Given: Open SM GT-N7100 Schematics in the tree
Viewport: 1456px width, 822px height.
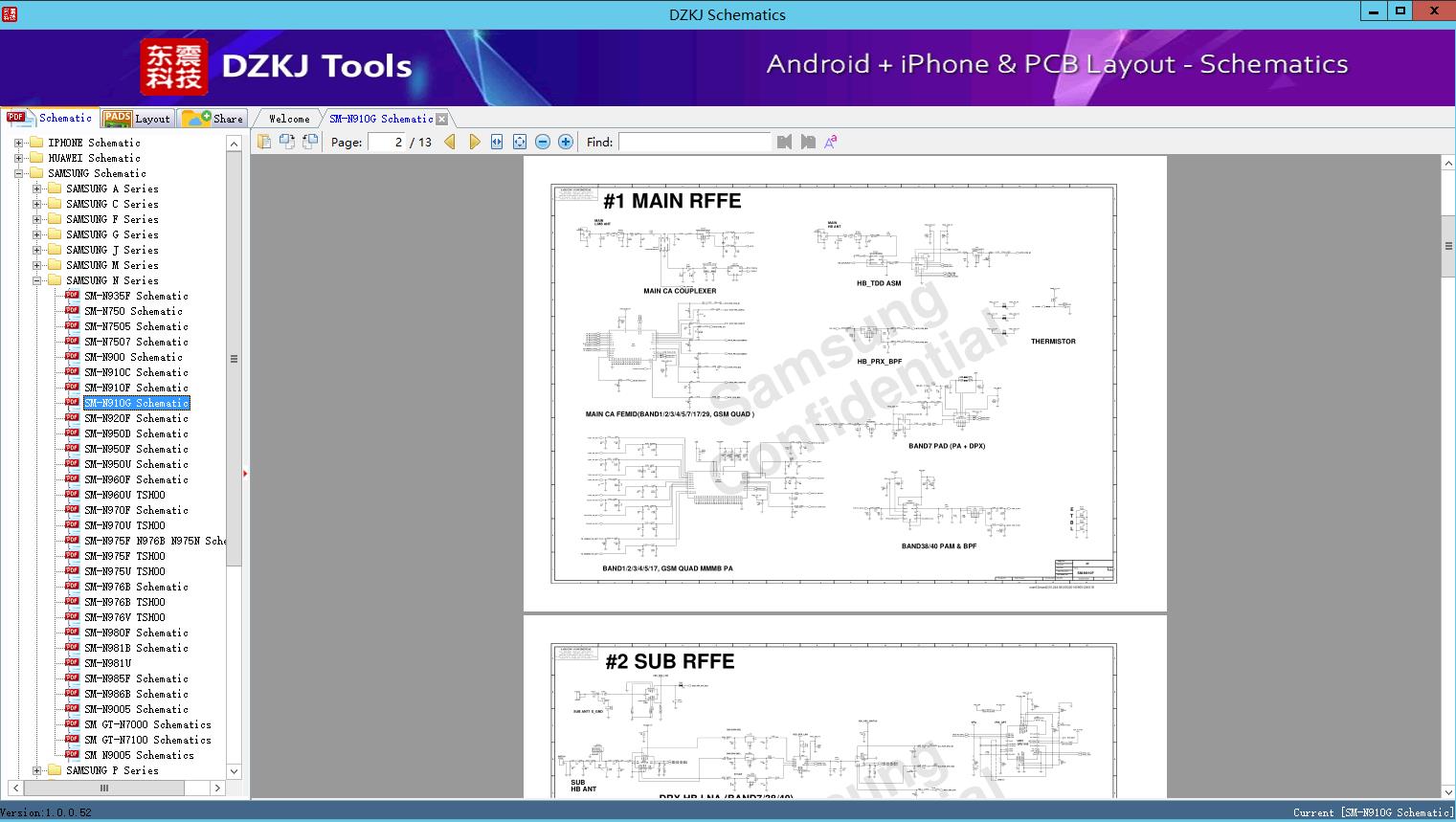Looking at the screenshot, I should 147,740.
